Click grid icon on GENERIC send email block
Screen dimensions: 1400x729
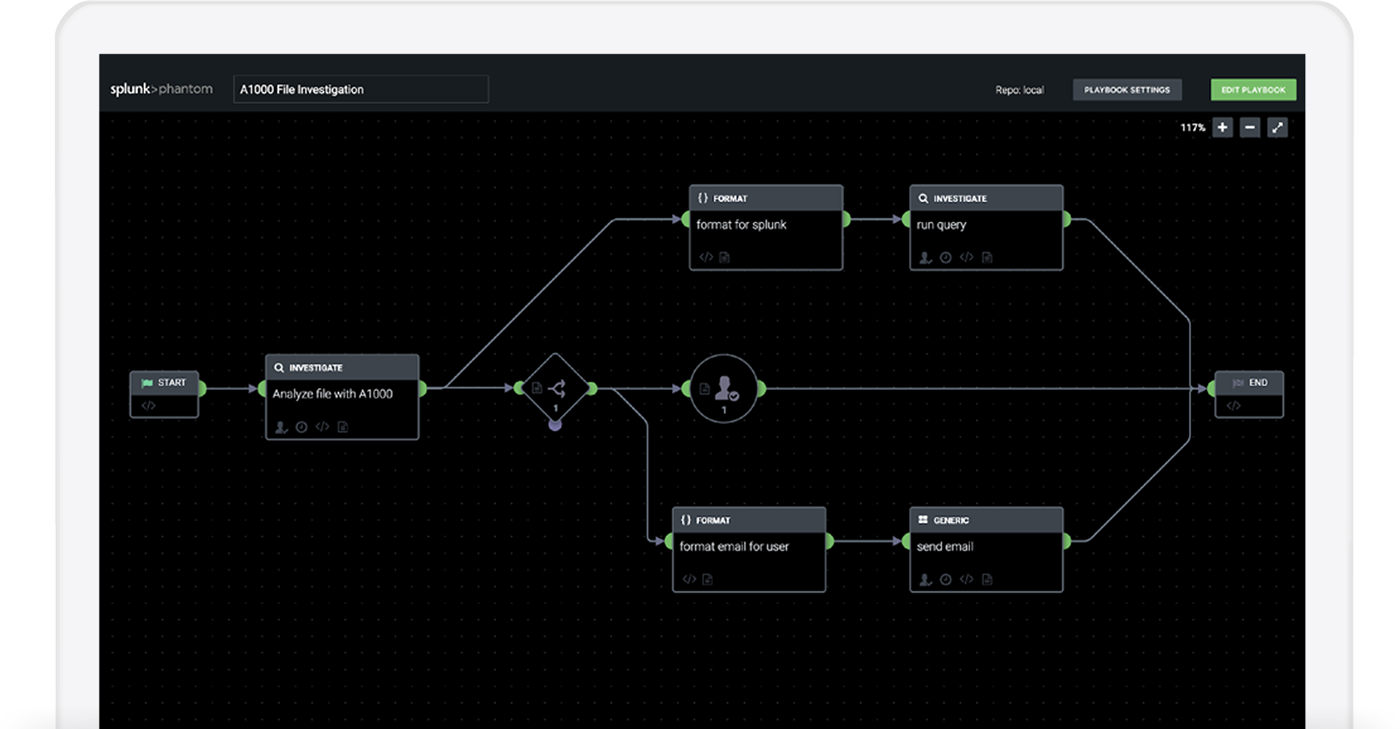tap(923, 520)
